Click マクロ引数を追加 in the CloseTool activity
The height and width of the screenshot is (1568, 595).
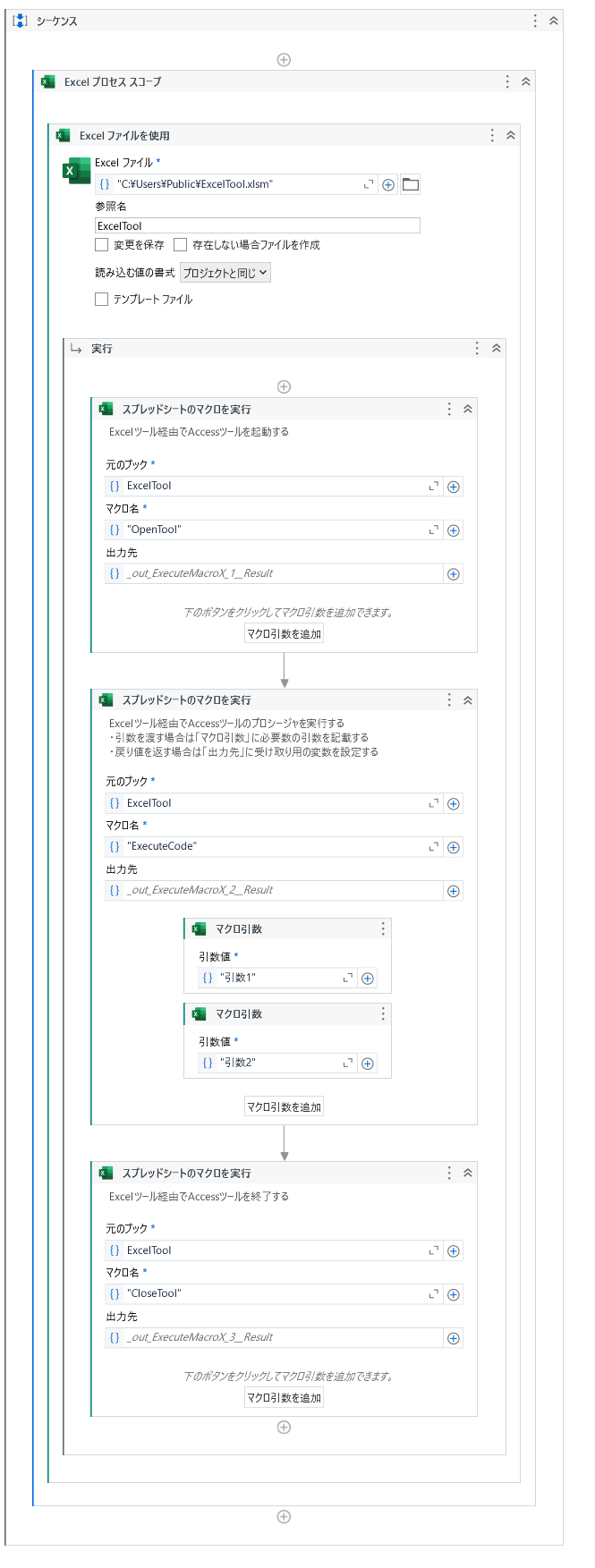pos(284,1397)
